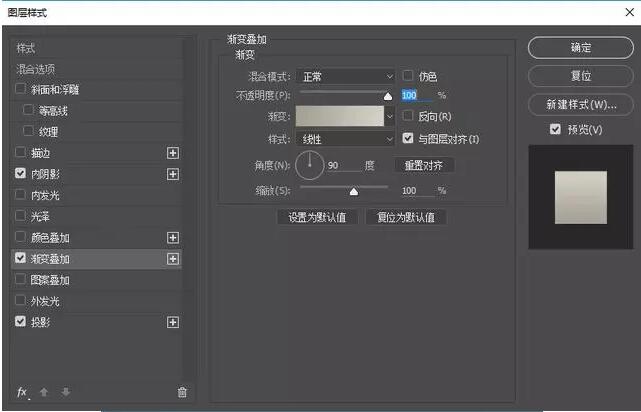Enable the 光泽 checkbox
641x412 pixels.
click(20, 215)
